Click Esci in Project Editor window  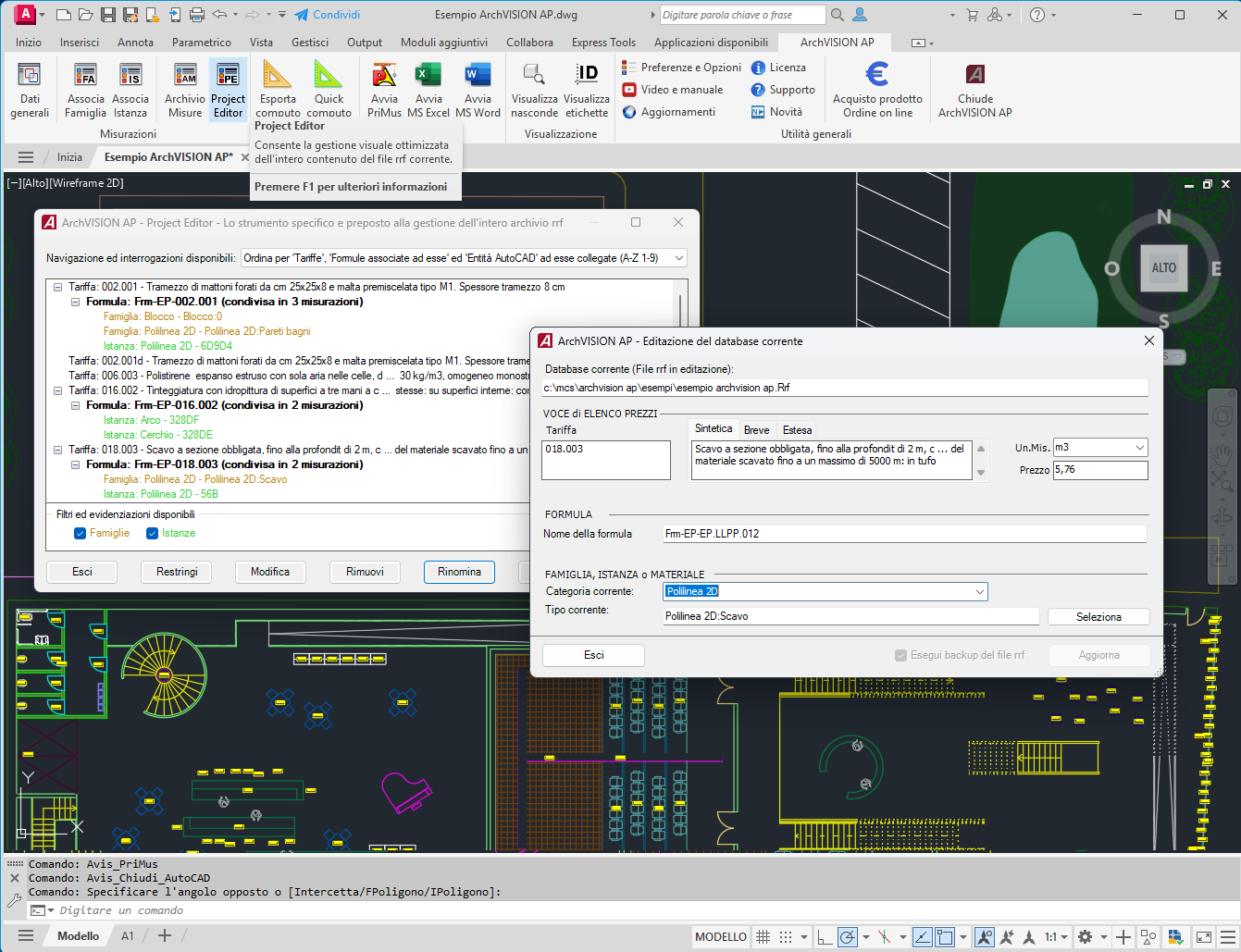click(82, 572)
